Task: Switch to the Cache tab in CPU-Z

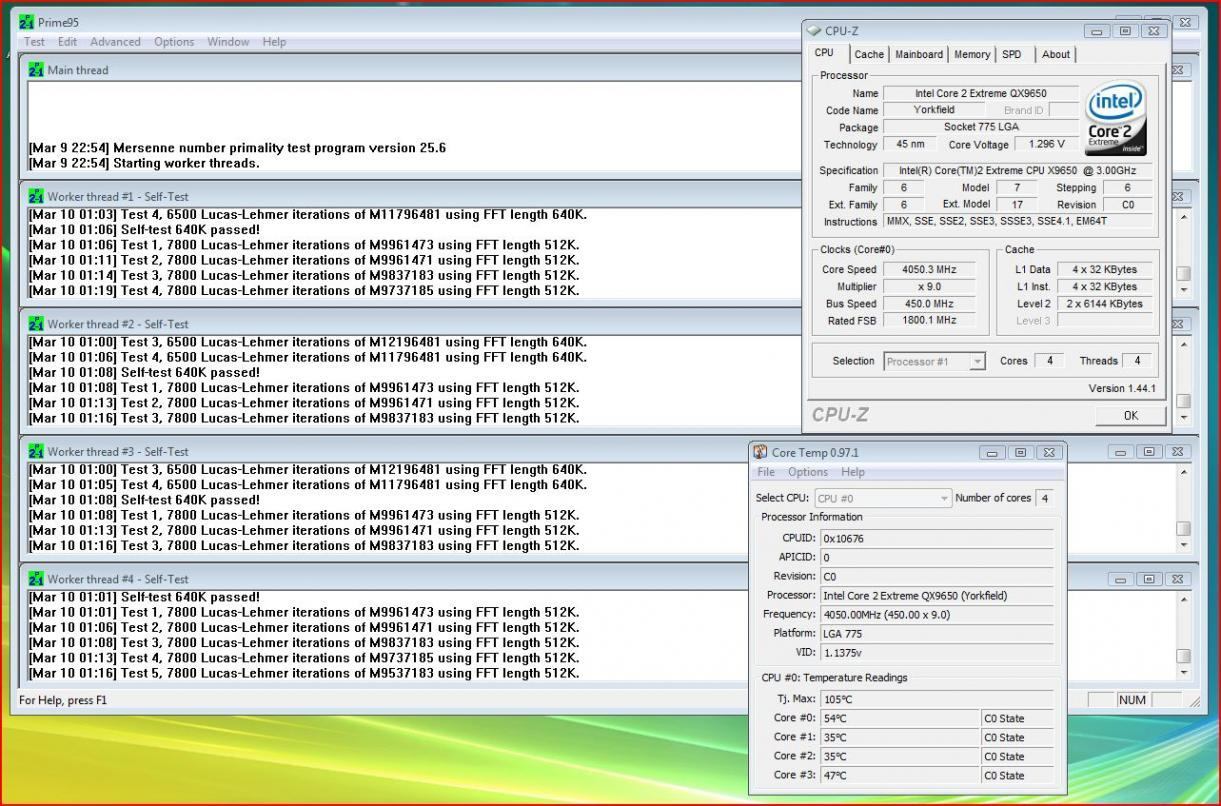Action: click(x=869, y=55)
